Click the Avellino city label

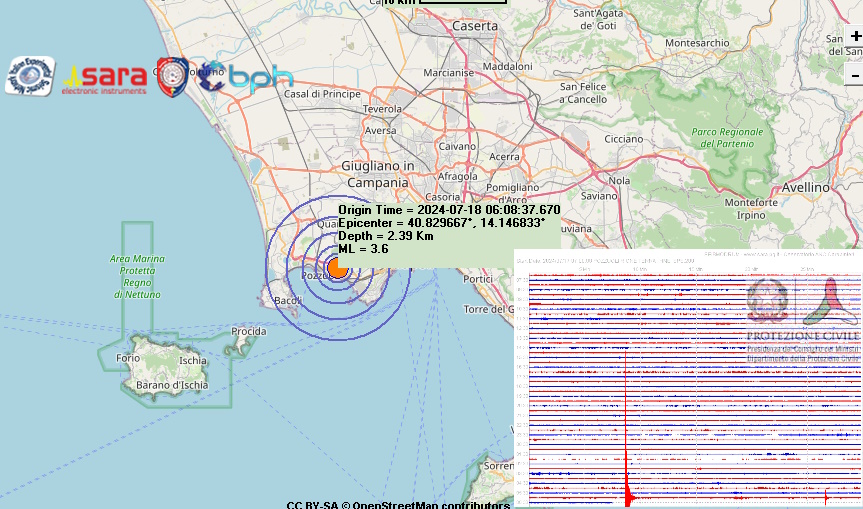[x=806, y=187]
